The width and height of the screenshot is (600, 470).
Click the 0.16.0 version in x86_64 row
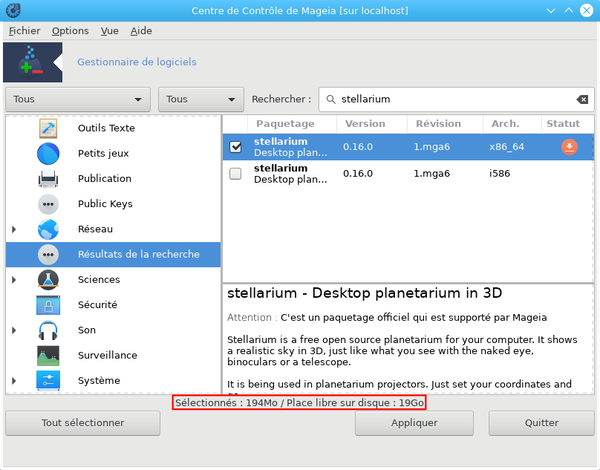358,147
